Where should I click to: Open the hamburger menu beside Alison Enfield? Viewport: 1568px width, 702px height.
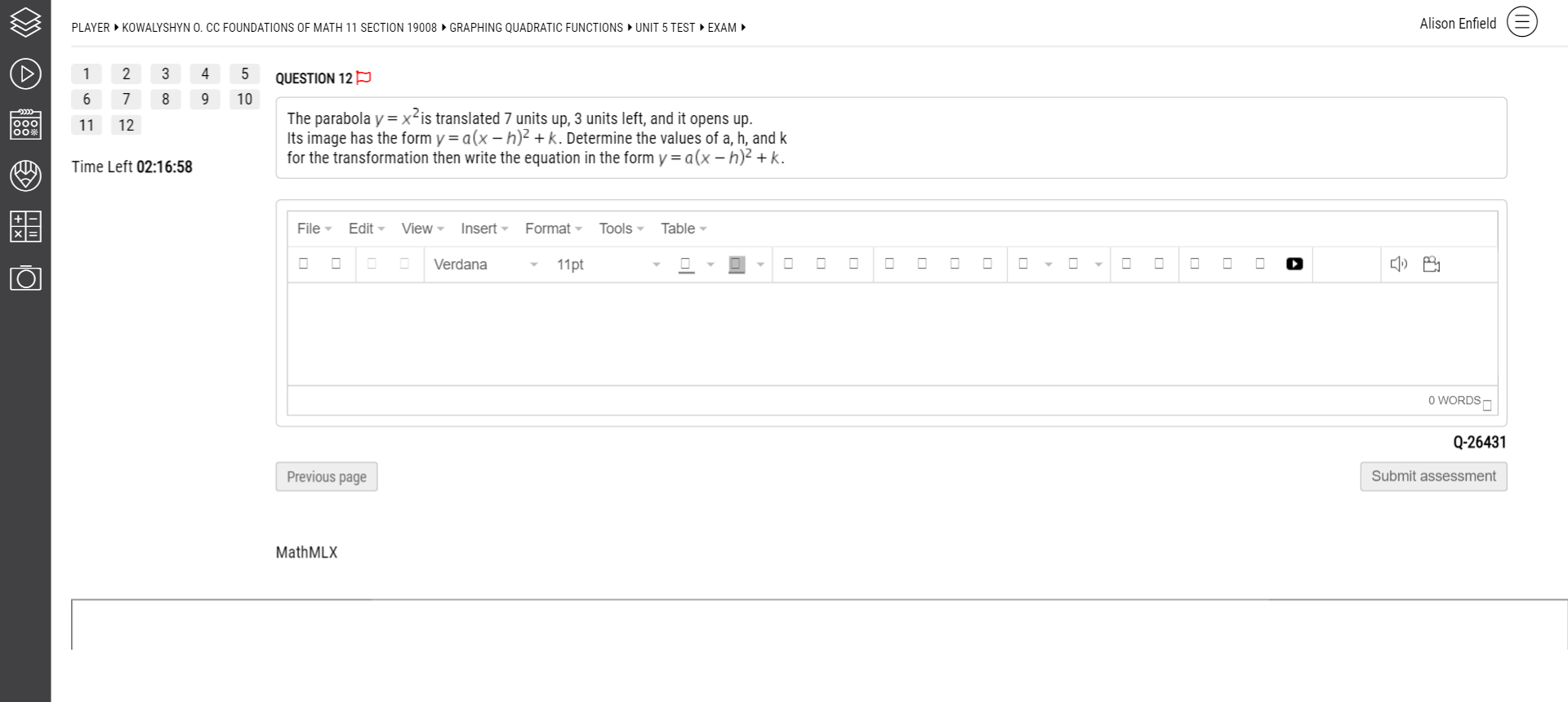tap(1521, 22)
